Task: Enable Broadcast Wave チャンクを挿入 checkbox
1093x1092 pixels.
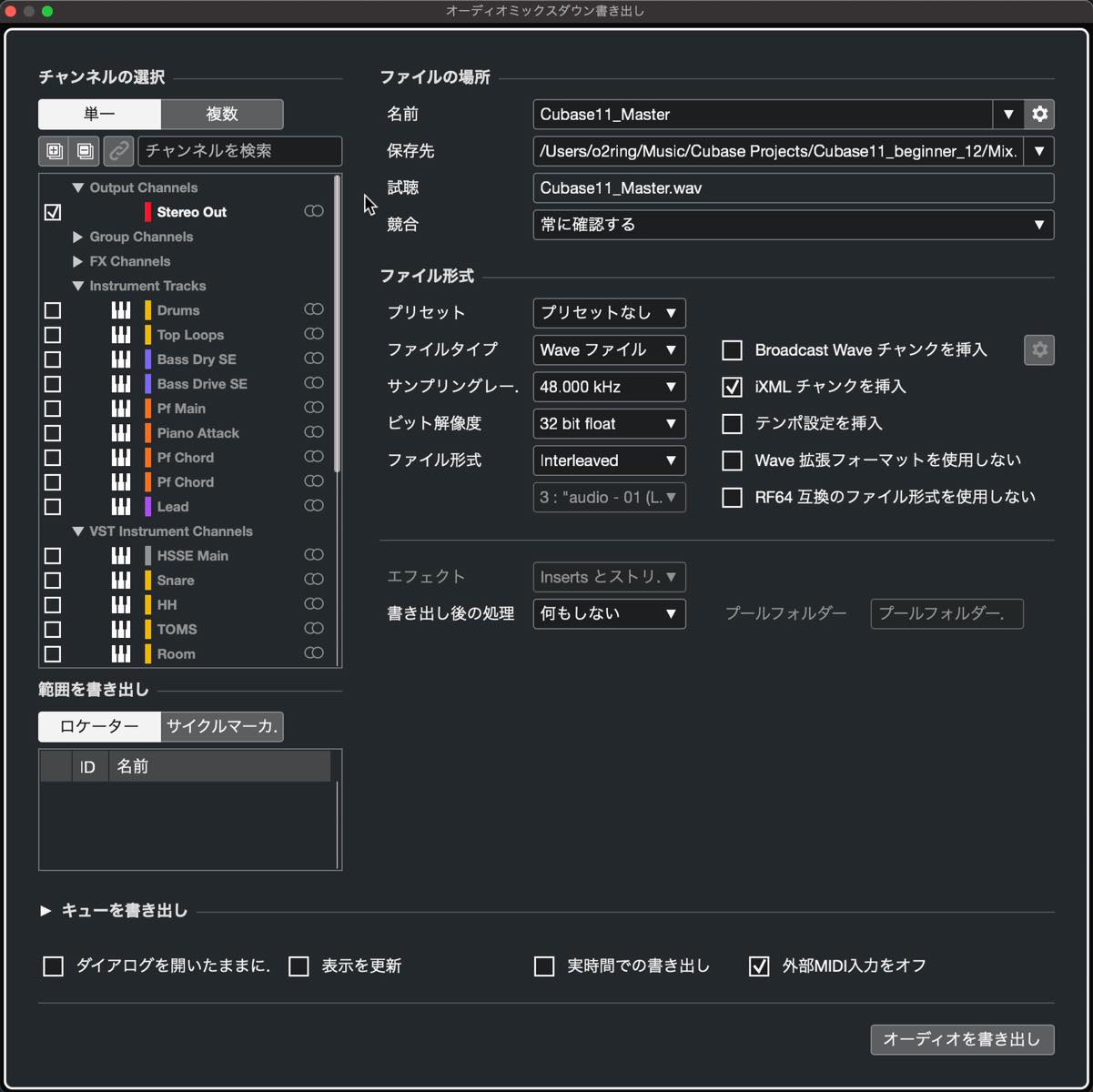Action: 732,350
